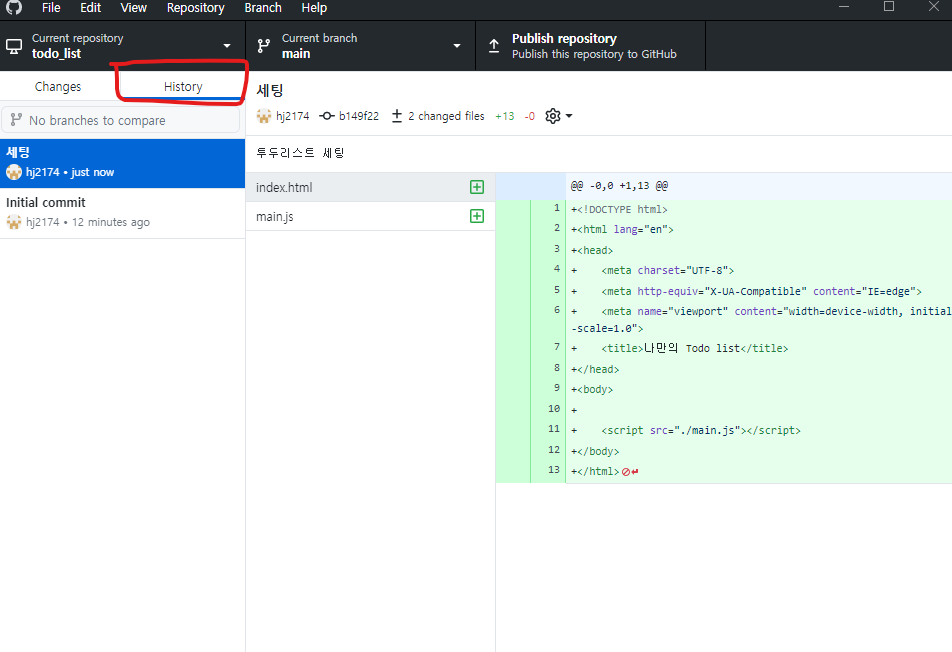The width and height of the screenshot is (952, 652).
Task: Click the commit description 투두리스트 세팅
Action: pyautogui.click(x=301, y=153)
